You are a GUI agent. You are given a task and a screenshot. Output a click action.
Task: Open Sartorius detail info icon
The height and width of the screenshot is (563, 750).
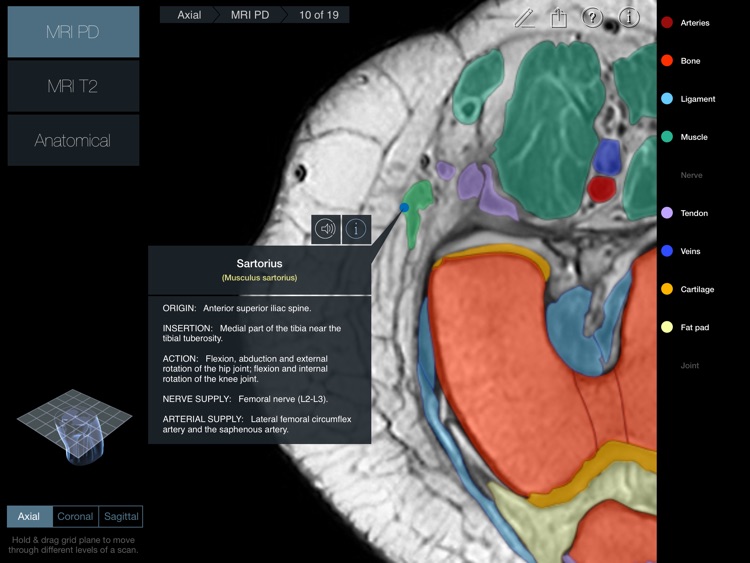tap(357, 229)
